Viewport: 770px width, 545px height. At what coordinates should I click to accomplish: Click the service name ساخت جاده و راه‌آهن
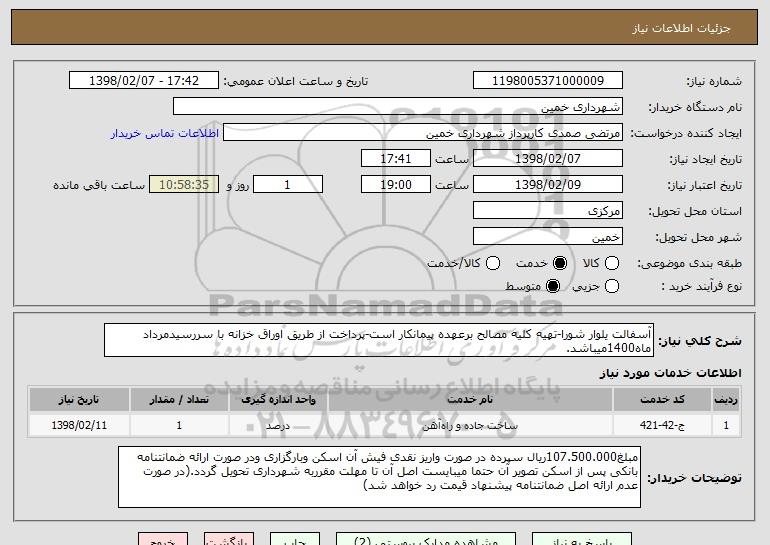(x=470, y=425)
